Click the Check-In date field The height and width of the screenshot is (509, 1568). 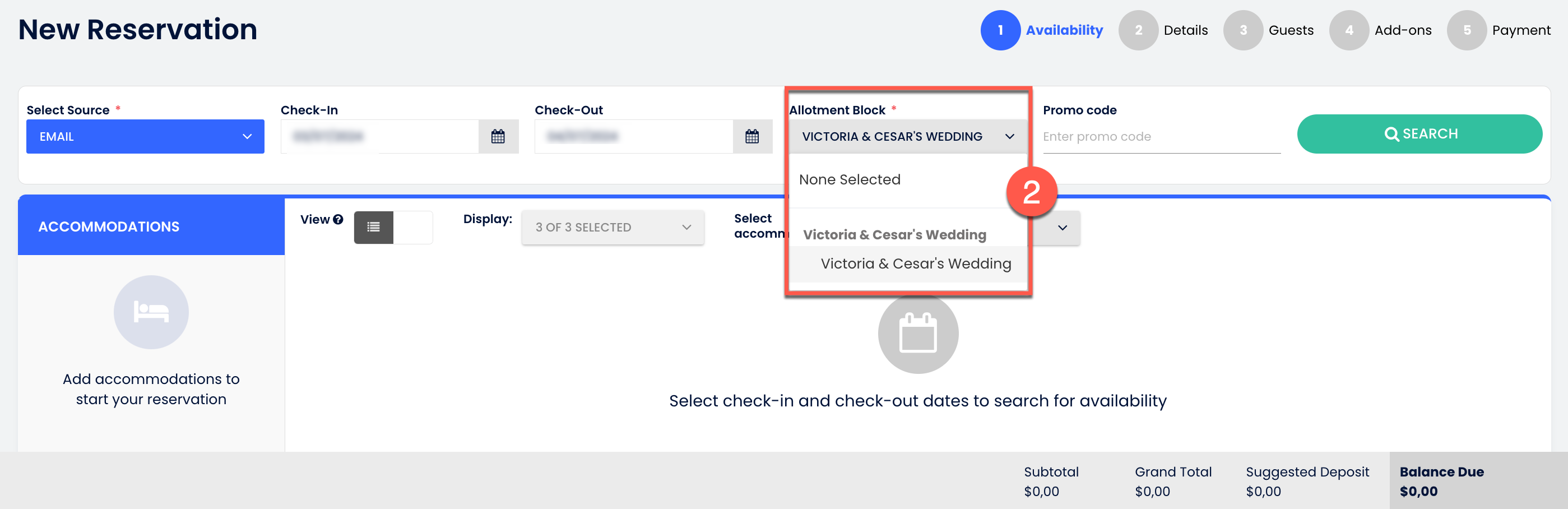(x=379, y=136)
